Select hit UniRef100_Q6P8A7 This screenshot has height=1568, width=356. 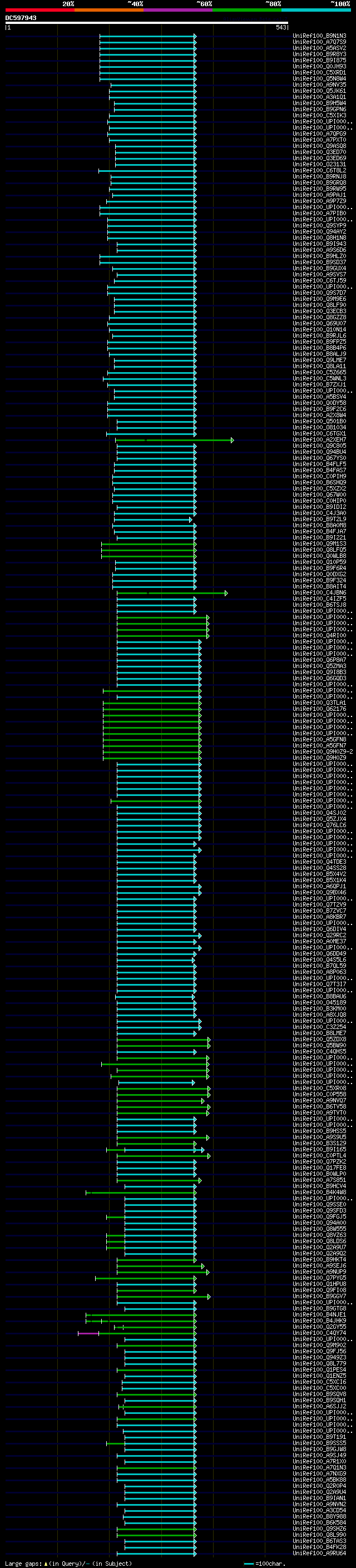pyautogui.click(x=319, y=660)
